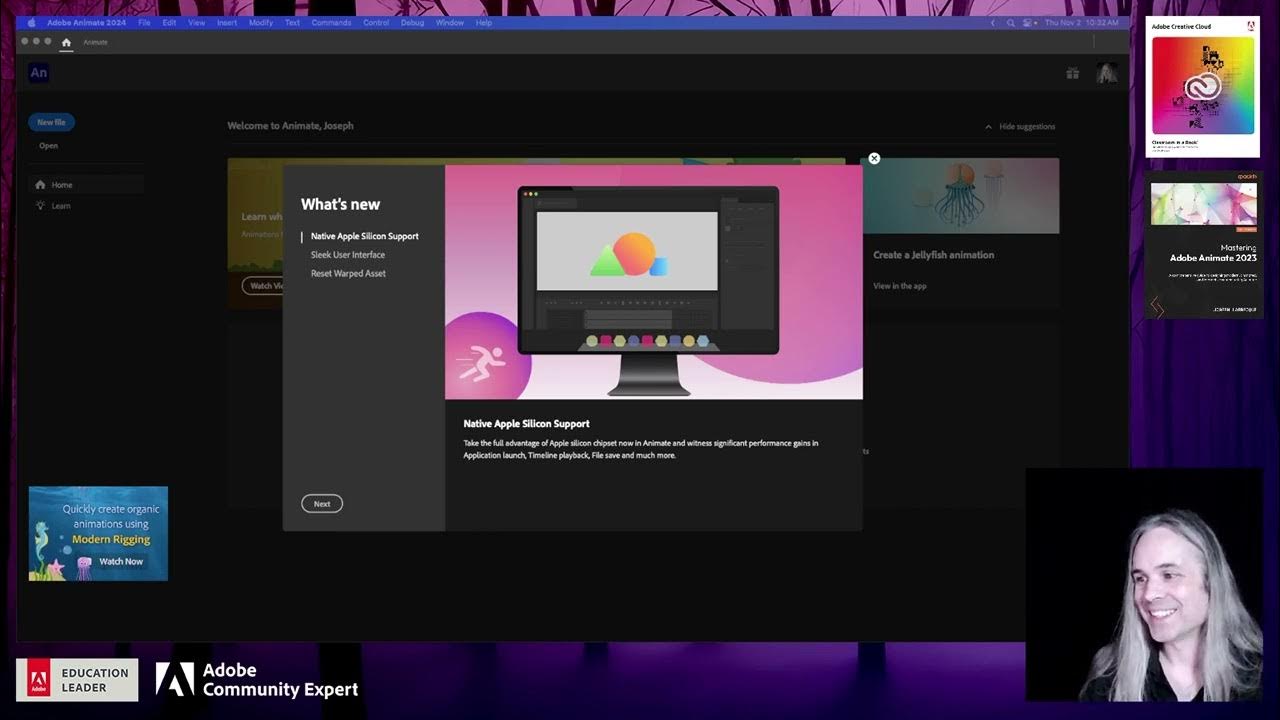Click the Open button in sidebar
1280x720 pixels.
(x=48, y=146)
